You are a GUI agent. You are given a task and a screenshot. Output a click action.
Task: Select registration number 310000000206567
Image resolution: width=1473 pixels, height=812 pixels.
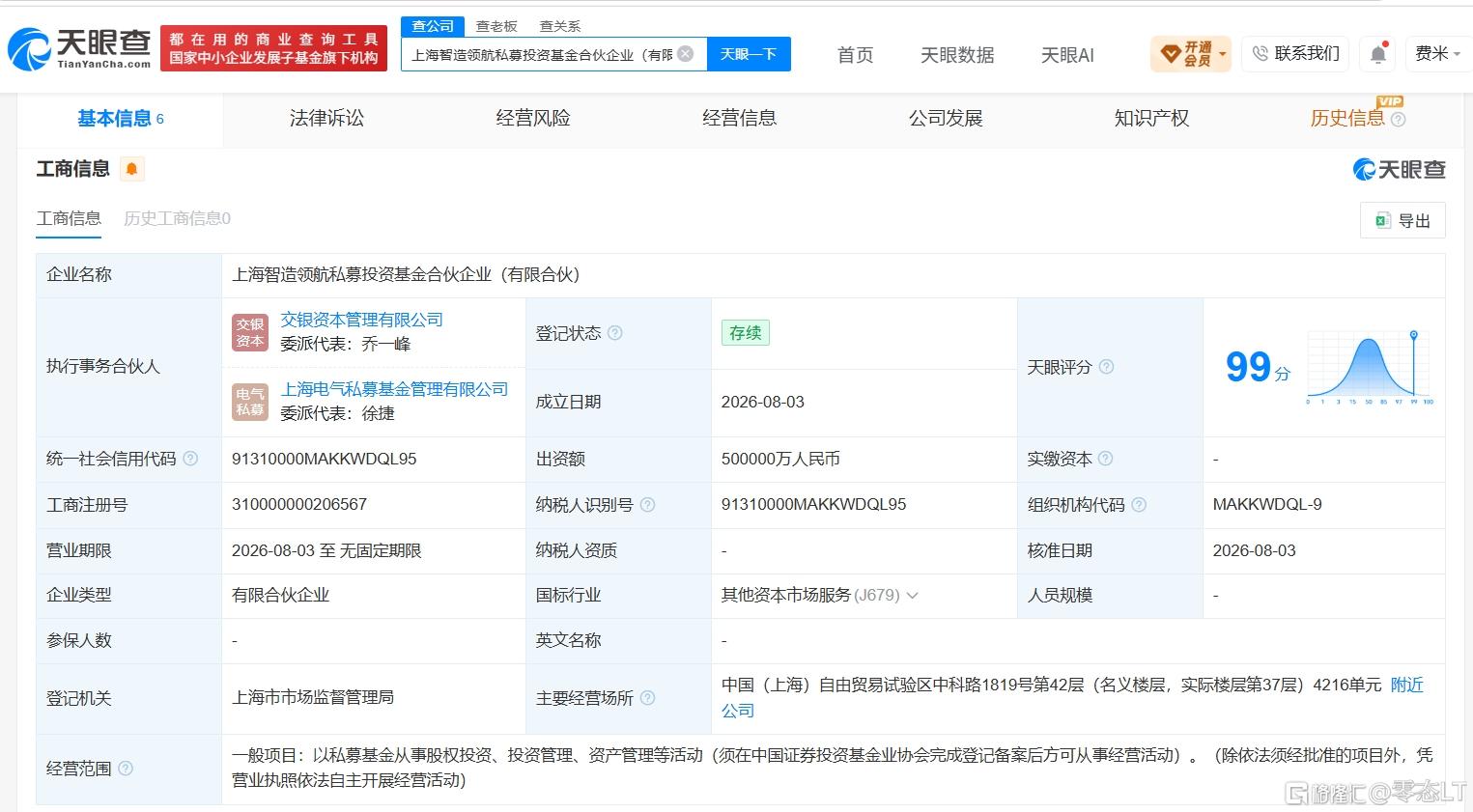point(299,504)
